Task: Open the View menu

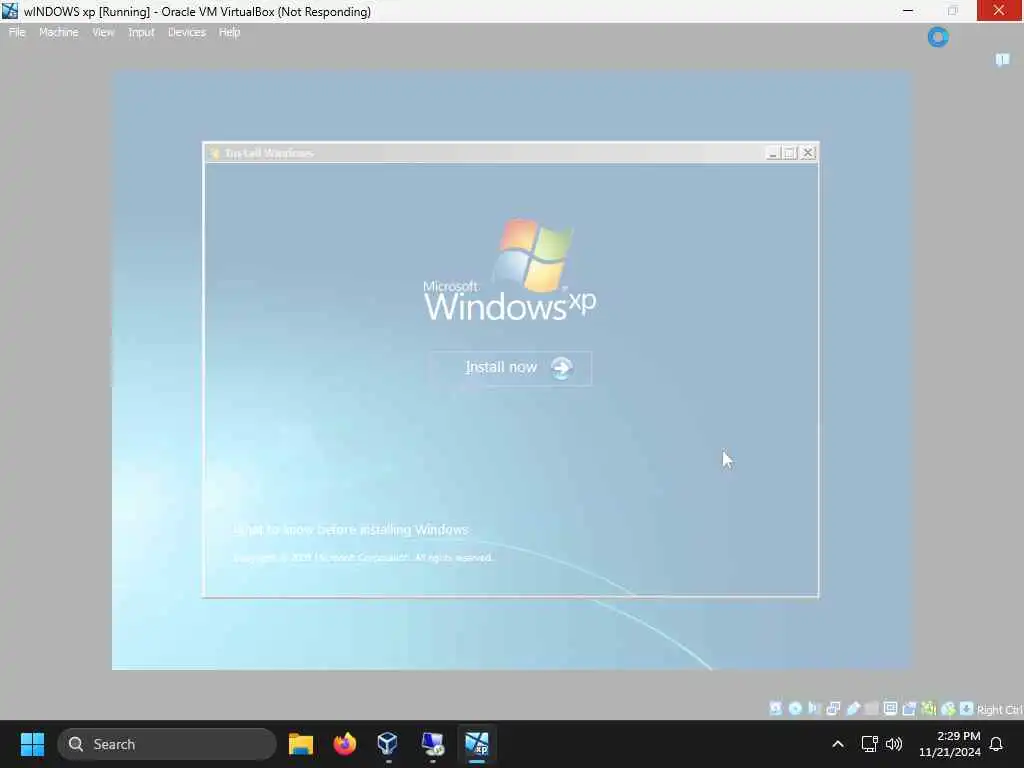Action: point(103,32)
